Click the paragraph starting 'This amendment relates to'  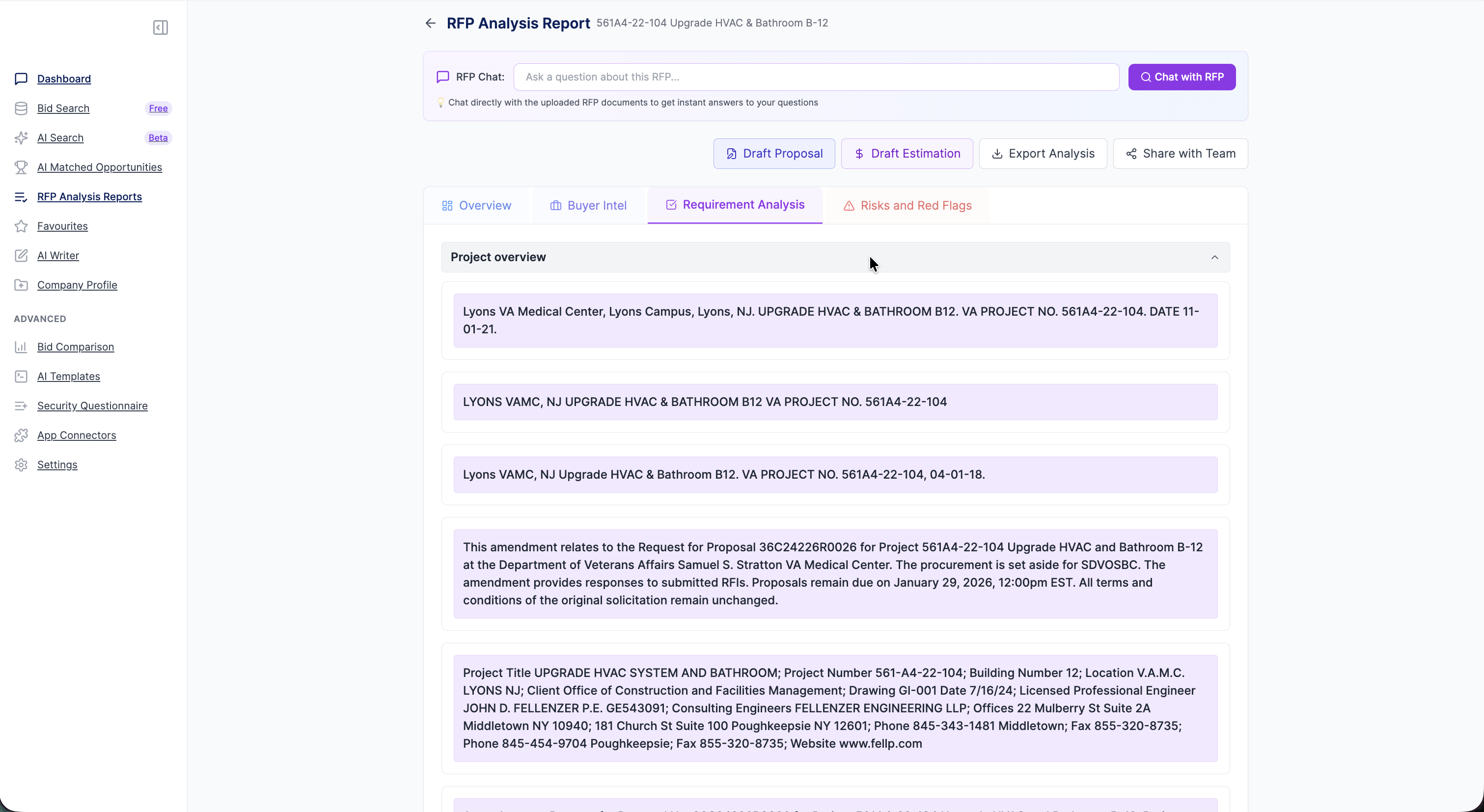tap(835, 573)
